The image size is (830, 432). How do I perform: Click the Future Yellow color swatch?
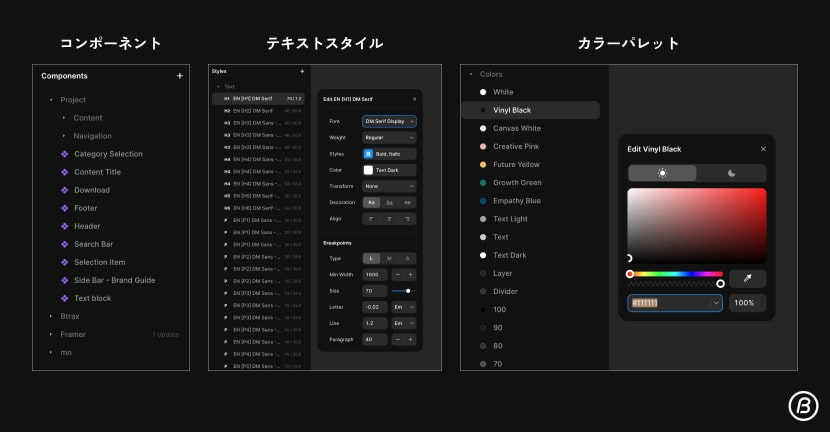(483, 165)
